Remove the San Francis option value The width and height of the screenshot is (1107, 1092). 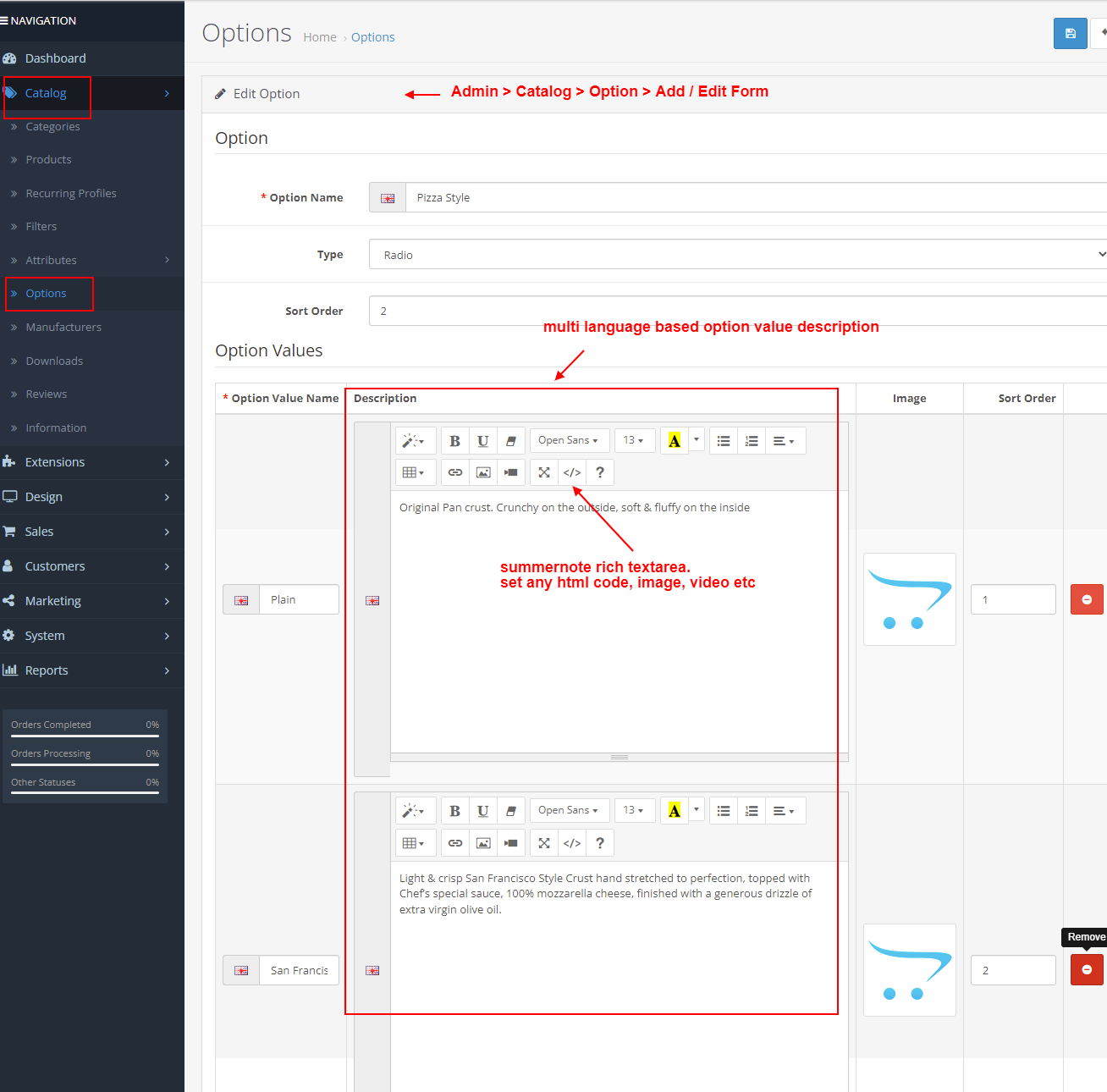(1087, 969)
